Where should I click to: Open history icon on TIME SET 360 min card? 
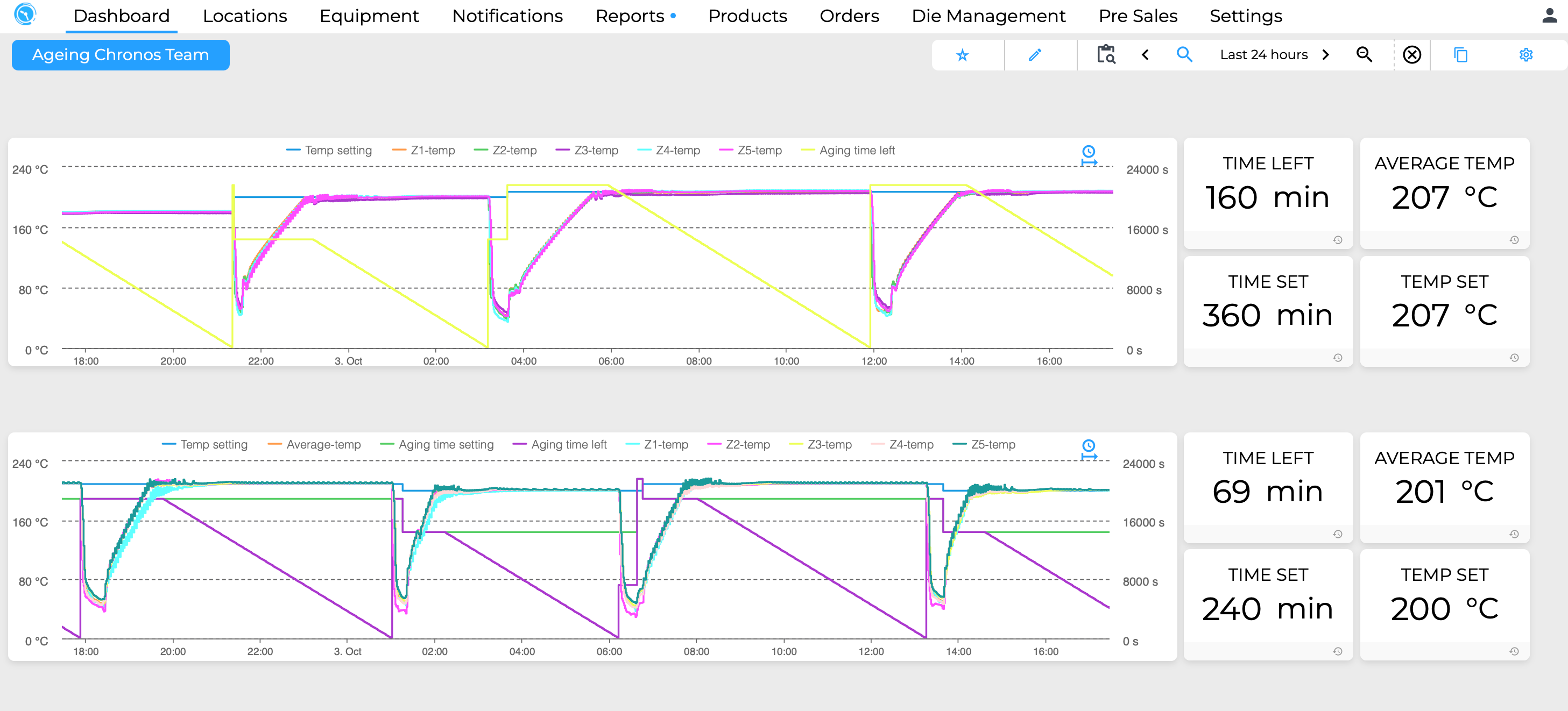click(1338, 358)
